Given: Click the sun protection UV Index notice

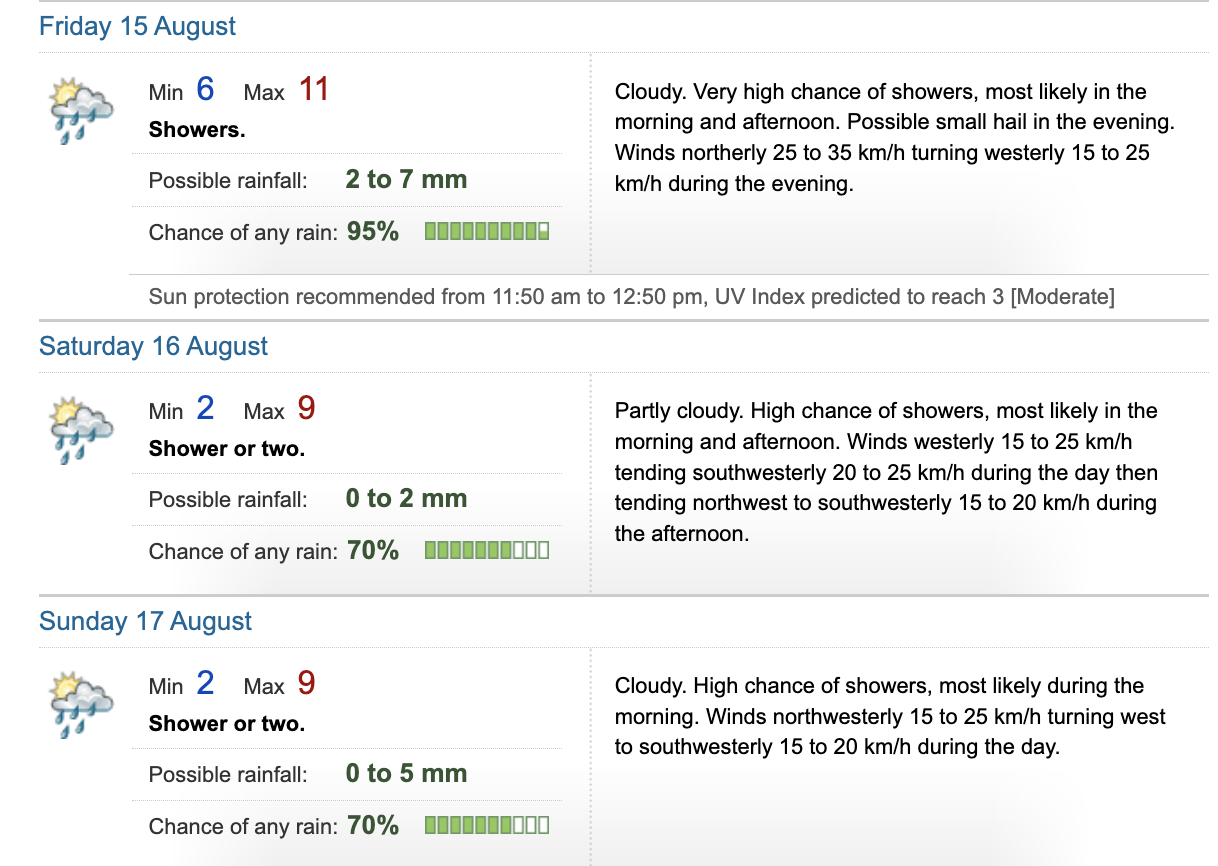Looking at the screenshot, I should pyautogui.click(x=631, y=297).
